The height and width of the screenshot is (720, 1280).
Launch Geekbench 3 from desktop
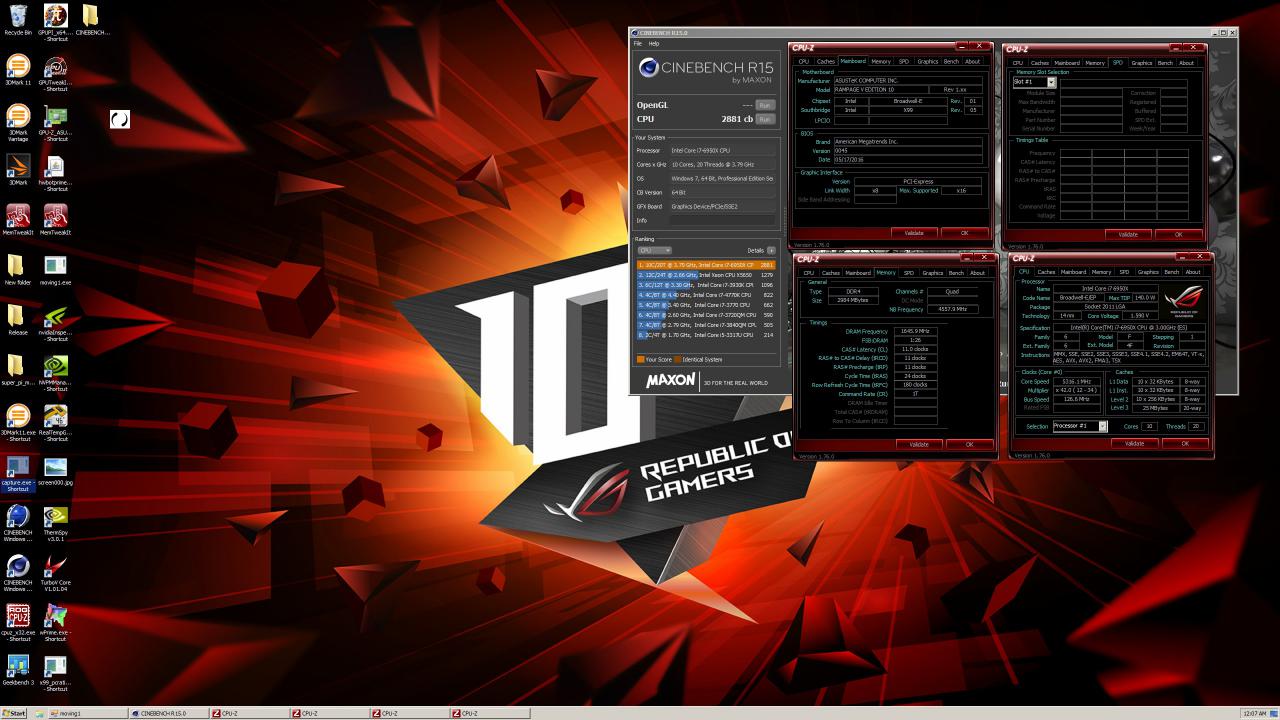17,670
